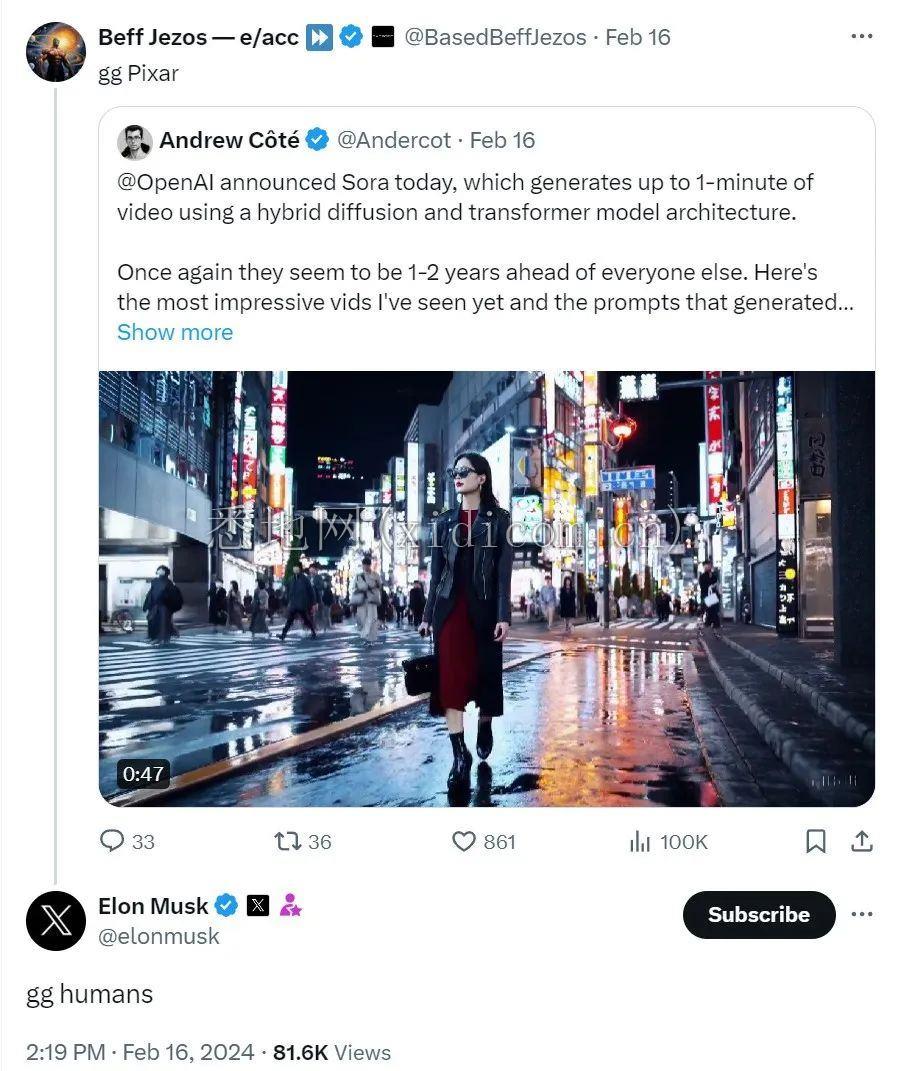
Task: Open the reply icon under the quoted tweet
Action: coord(112,841)
